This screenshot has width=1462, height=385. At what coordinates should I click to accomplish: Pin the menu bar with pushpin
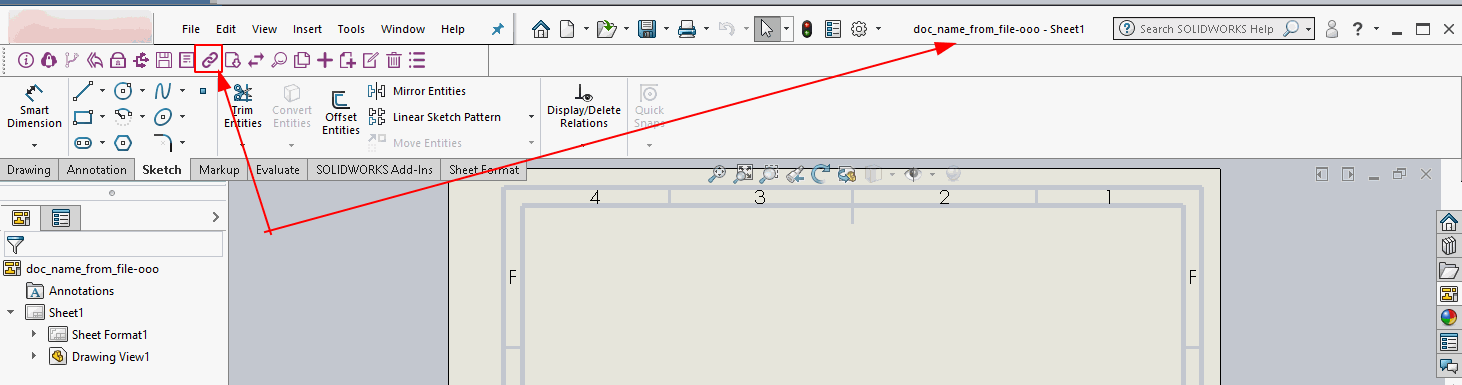coord(498,29)
